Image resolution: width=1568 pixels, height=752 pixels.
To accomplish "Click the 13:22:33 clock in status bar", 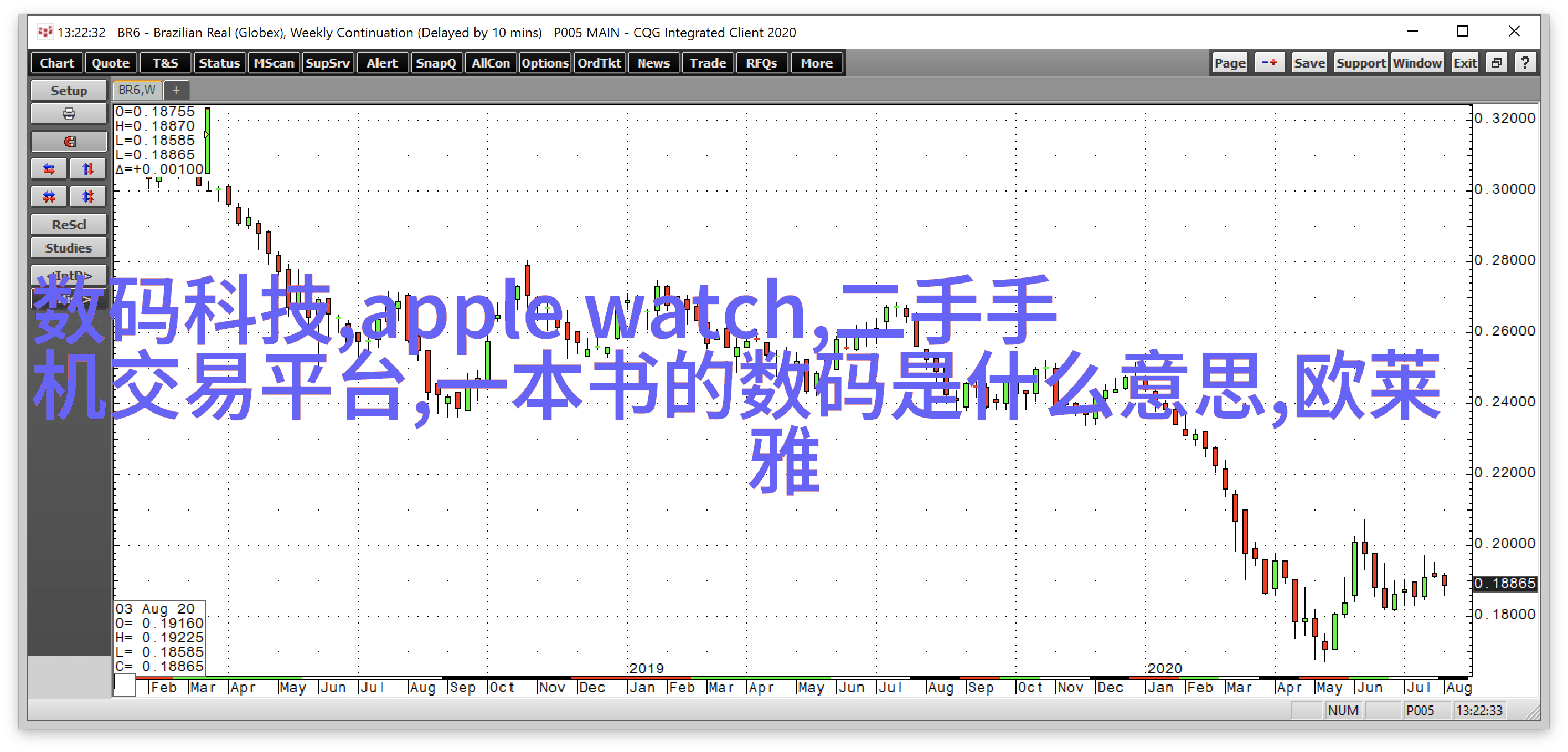I will 1479,710.
